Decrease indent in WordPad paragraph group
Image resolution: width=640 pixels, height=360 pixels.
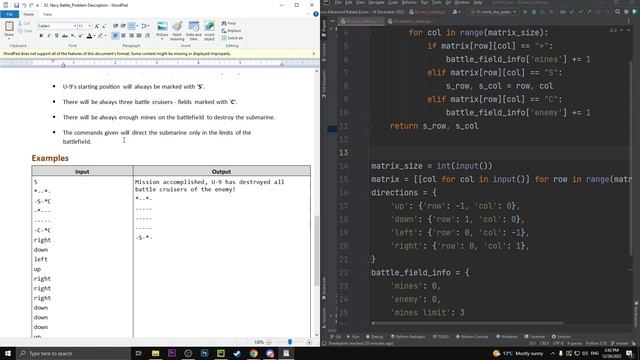coord(116,26)
